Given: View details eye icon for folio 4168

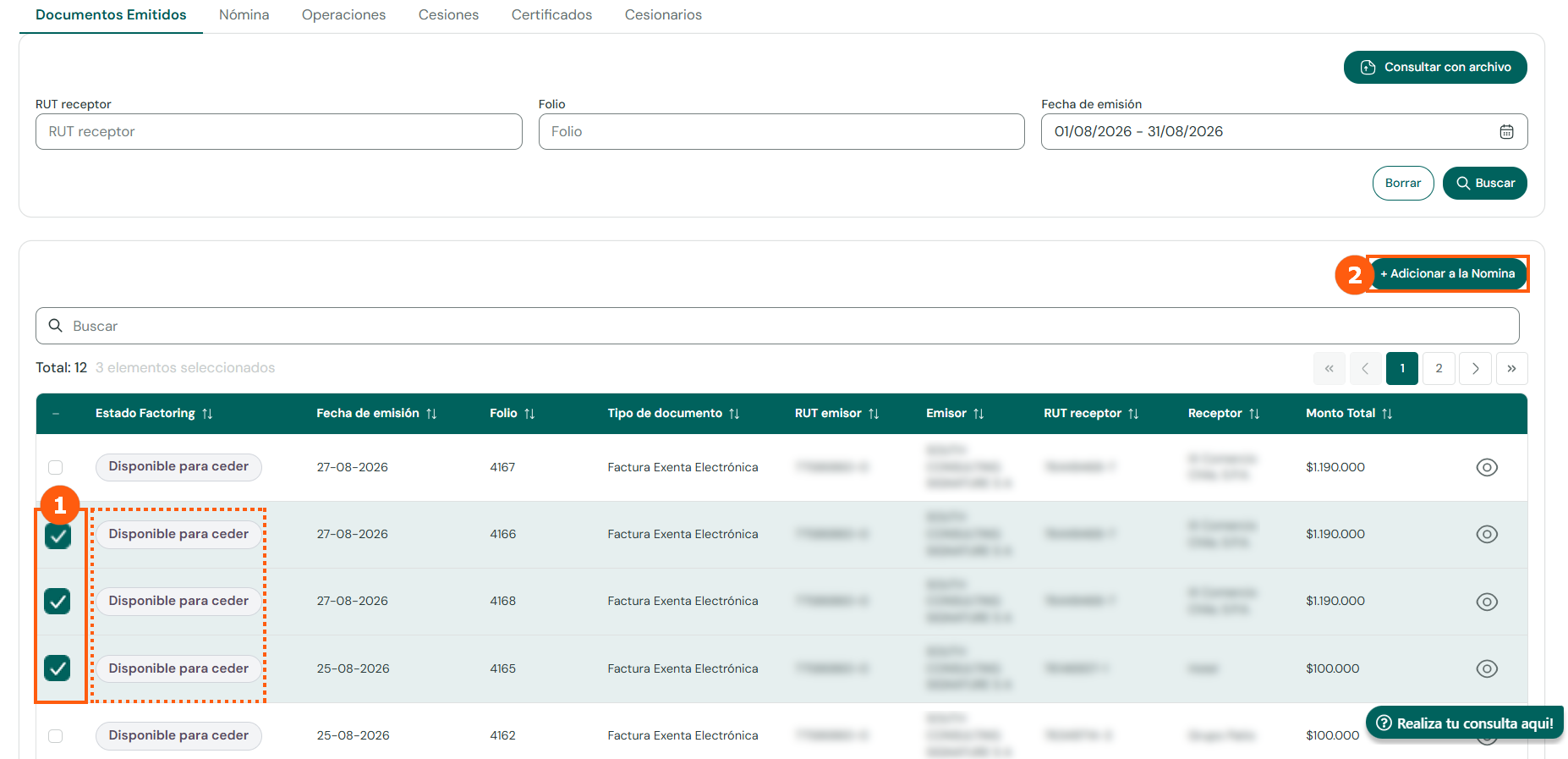Looking at the screenshot, I should (1487, 602).
